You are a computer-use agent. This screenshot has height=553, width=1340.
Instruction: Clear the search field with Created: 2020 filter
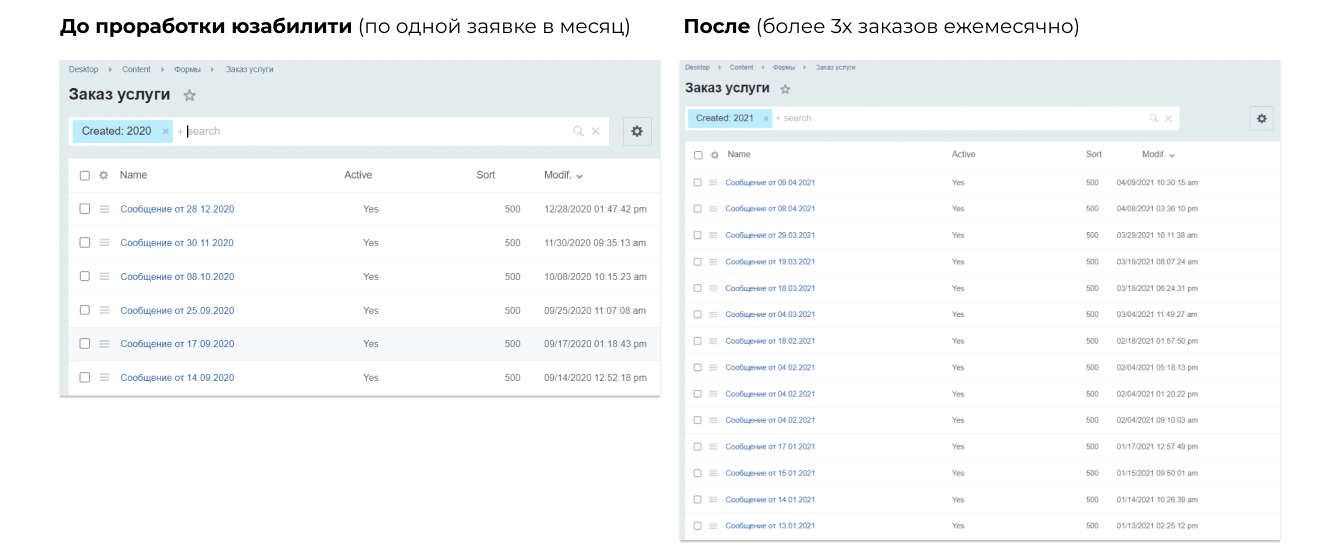[596, 131]
